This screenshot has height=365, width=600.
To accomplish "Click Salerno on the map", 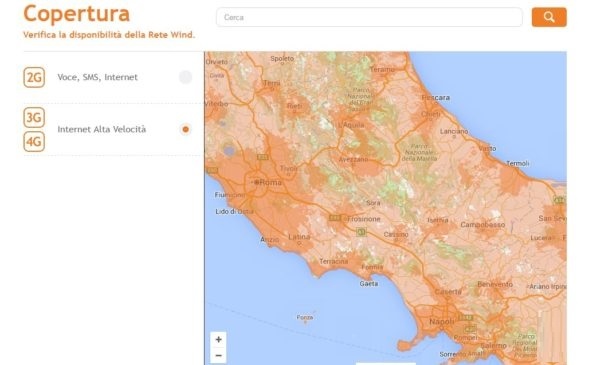I will tap(494, 345).
